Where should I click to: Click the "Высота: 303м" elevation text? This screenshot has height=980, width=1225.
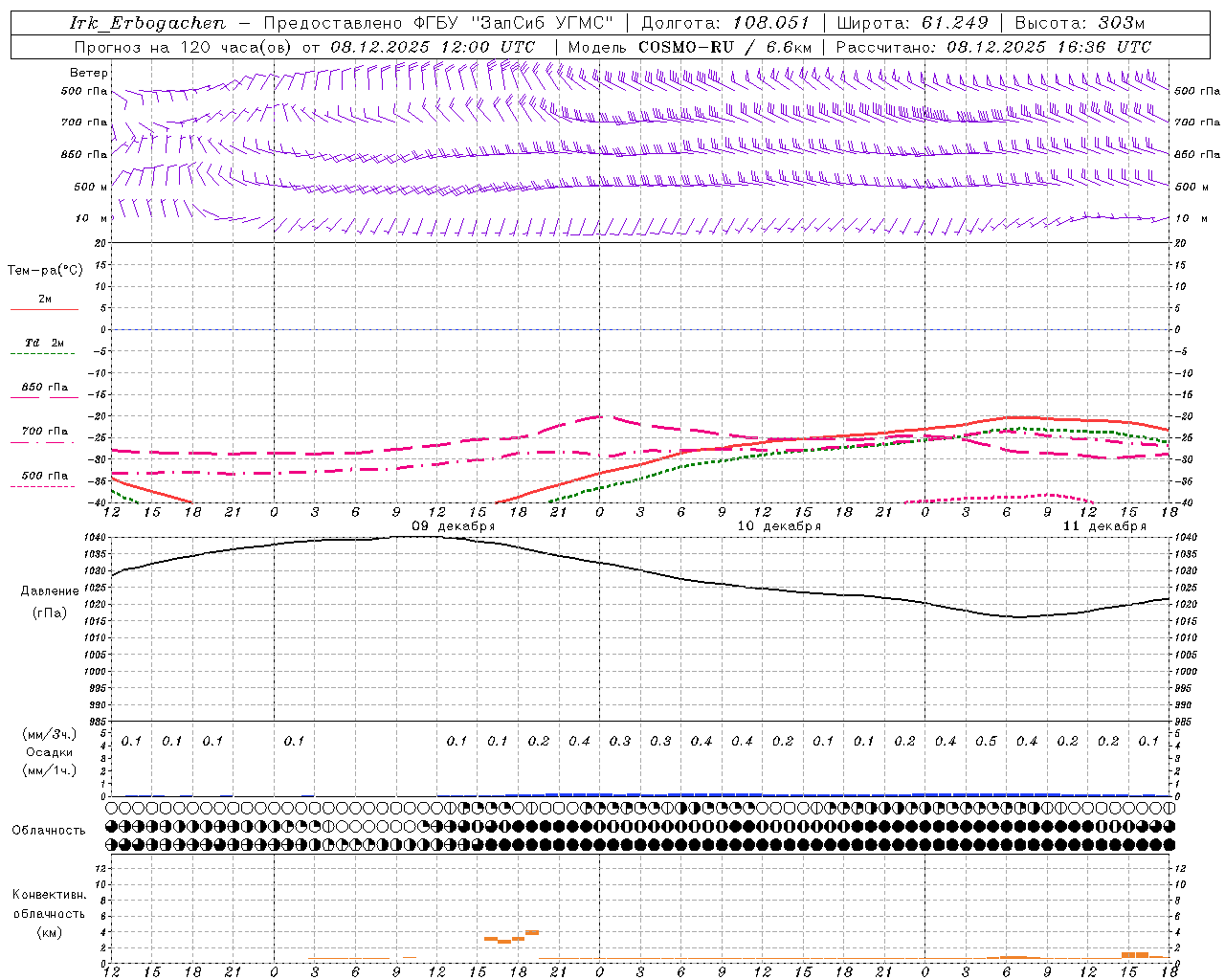[x=1080, y=23]
